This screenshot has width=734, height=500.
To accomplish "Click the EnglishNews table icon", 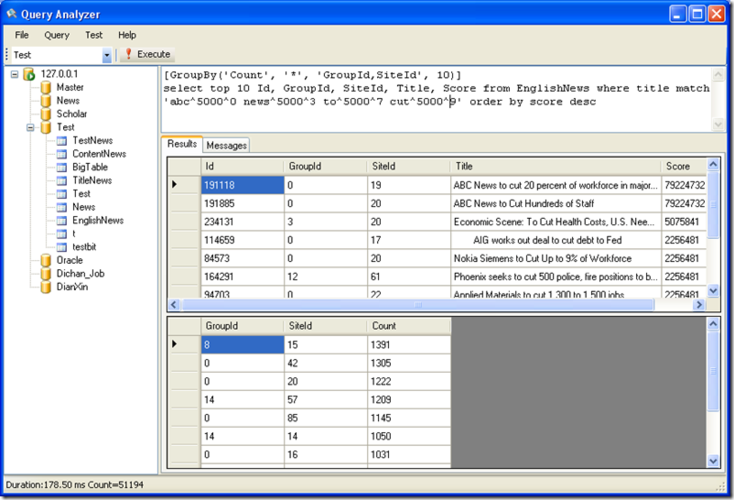I will tap(61, 221).
